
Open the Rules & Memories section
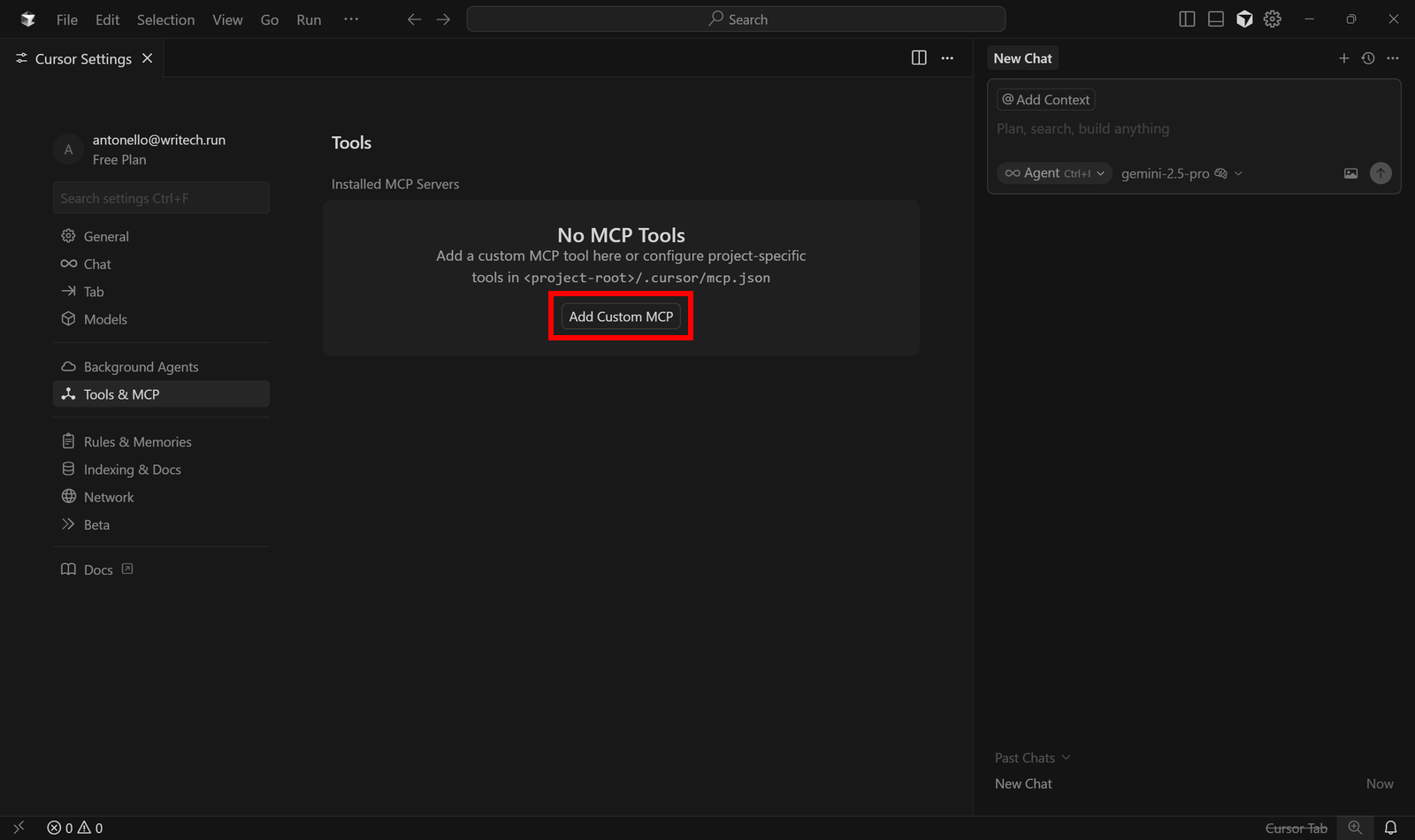click(x=137, y=441)
